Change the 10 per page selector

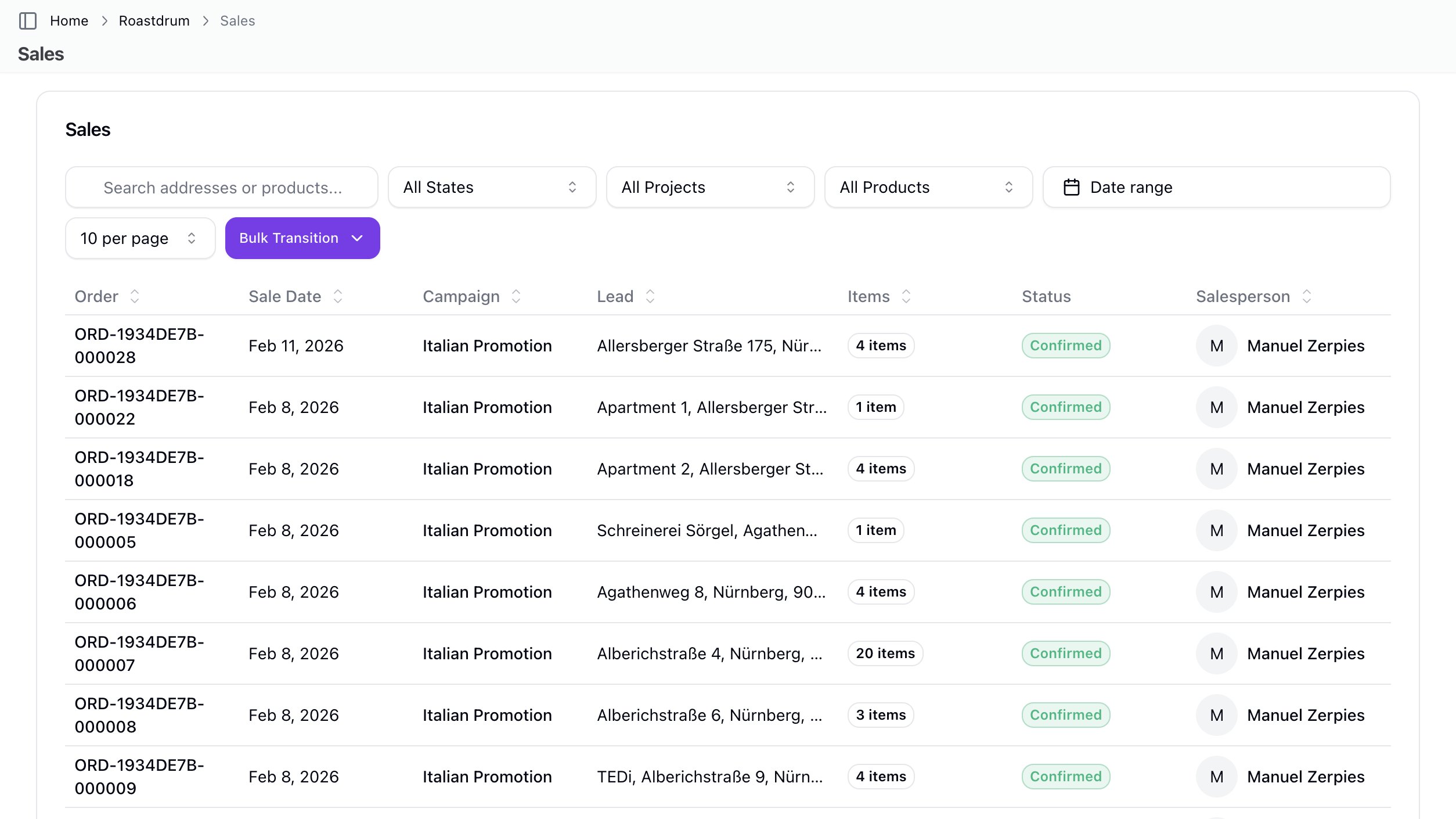[139, 238]
